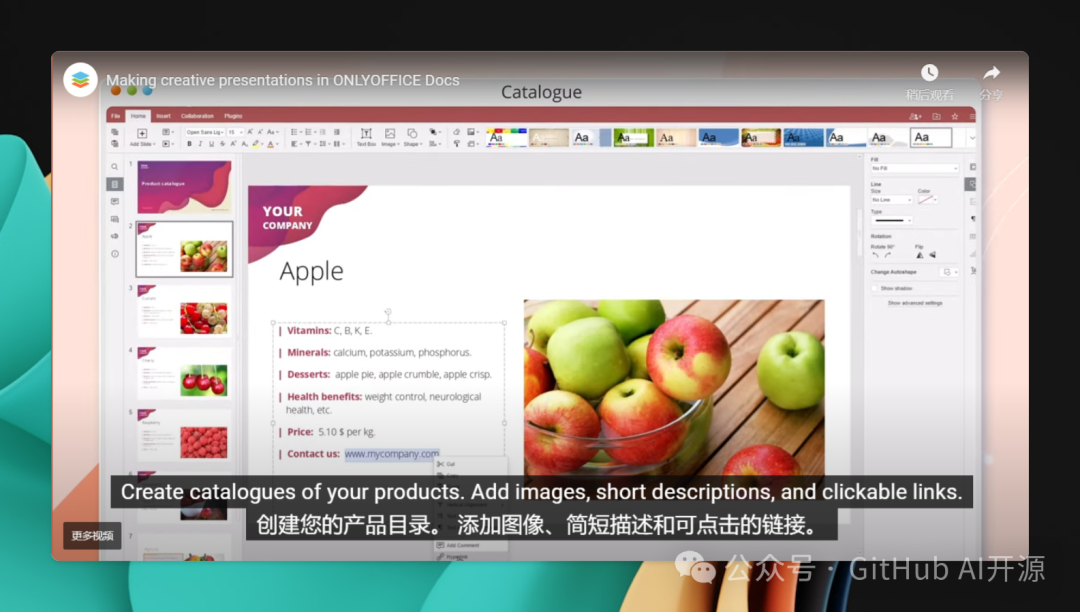Viewport: 1080px width, 612px height.
Task: Toggle Strikethrough formatting
Action: click(222, 144)
